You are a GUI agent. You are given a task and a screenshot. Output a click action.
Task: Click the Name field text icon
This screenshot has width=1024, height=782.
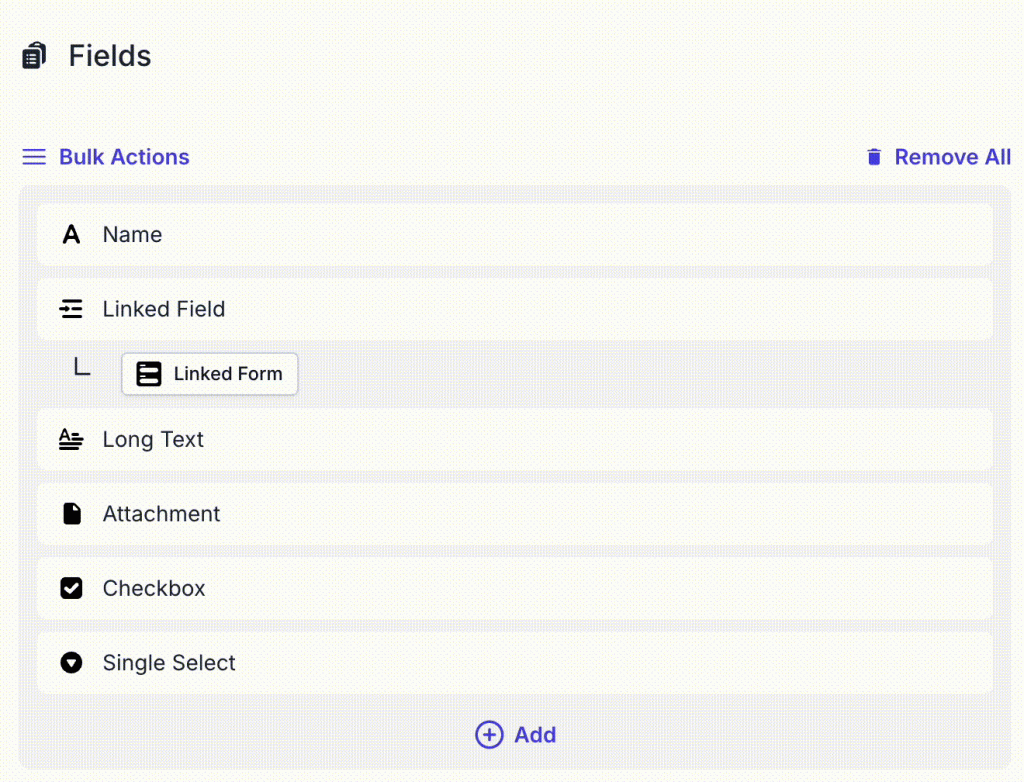[71, 235]
